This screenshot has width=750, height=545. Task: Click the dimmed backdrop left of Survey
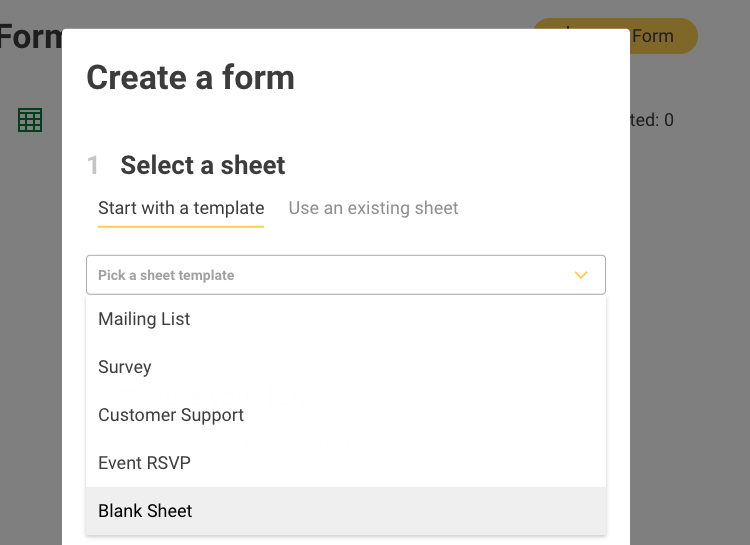[30, 367]
